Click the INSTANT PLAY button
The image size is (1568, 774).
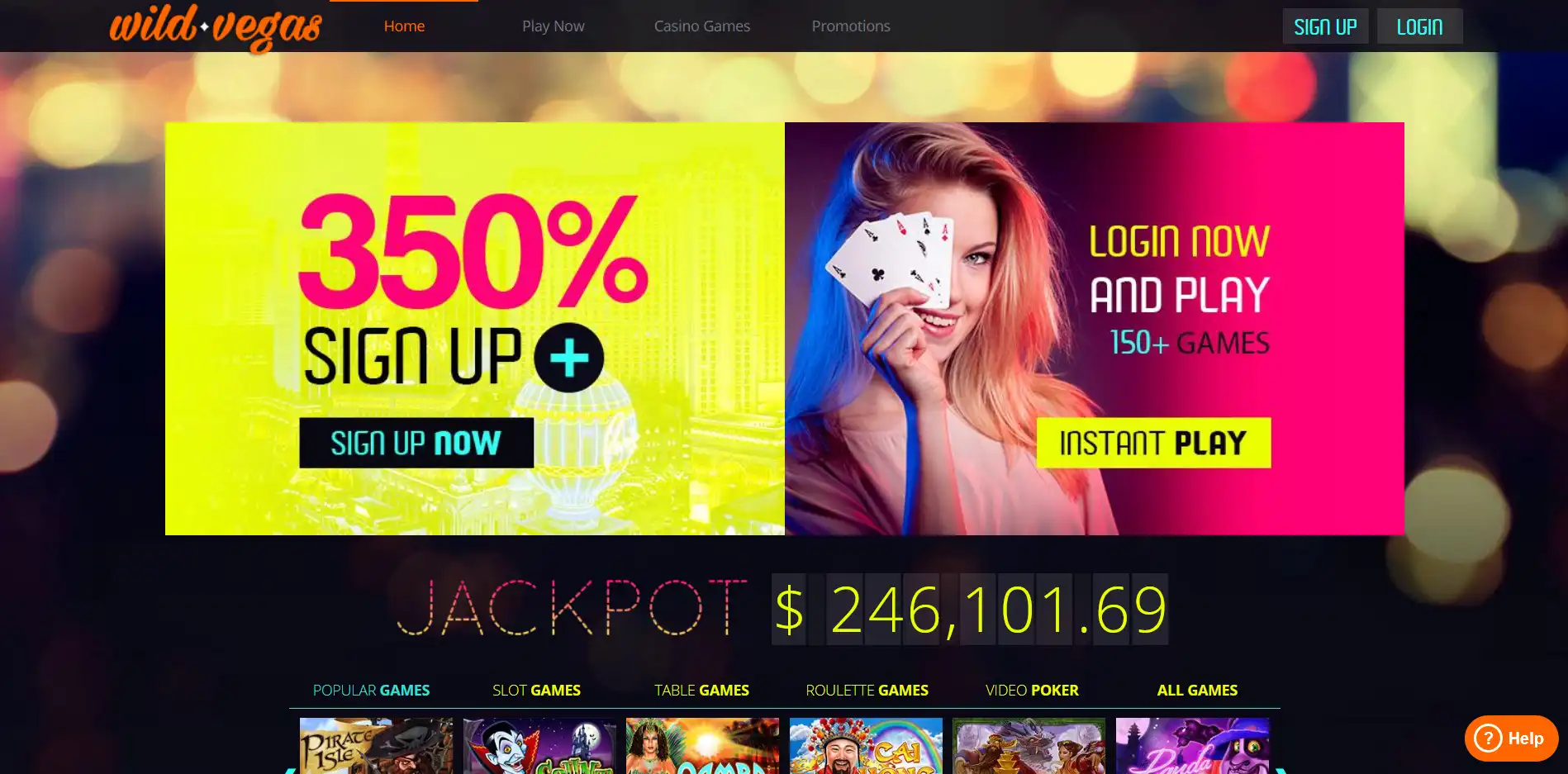point(1153,443)
